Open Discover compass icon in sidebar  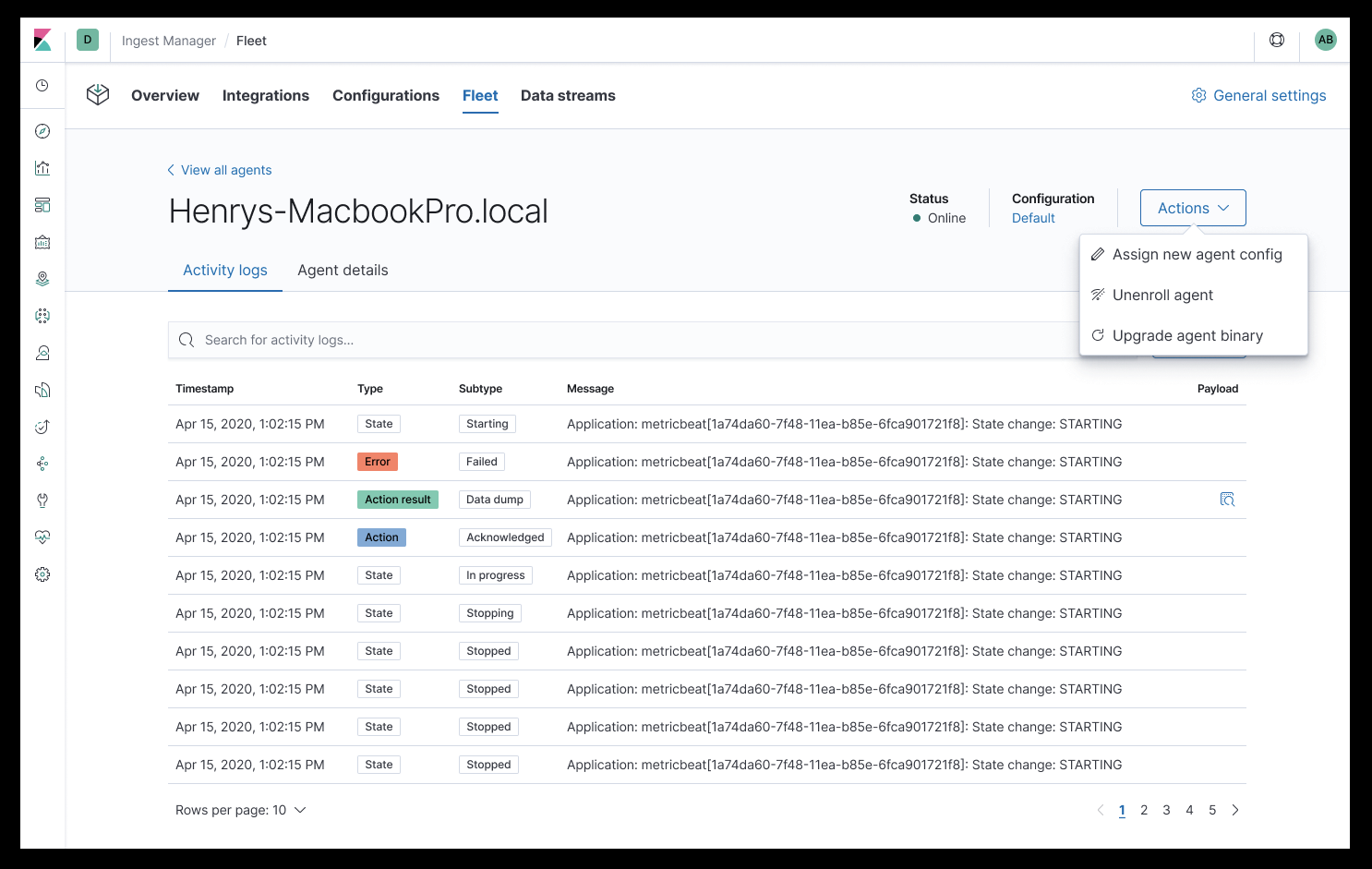pos(42,131)
